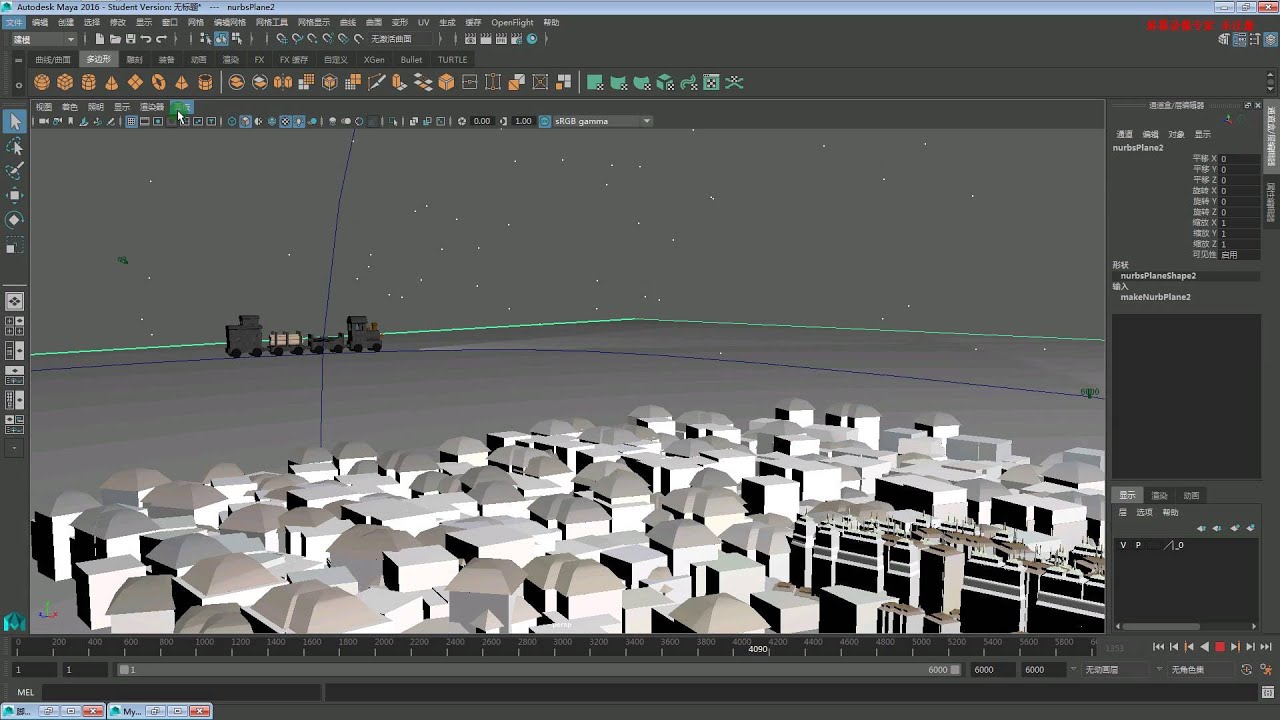1280x720 pixels.
Task: Open the 文件 menu
Action: (x=15, y=22)
